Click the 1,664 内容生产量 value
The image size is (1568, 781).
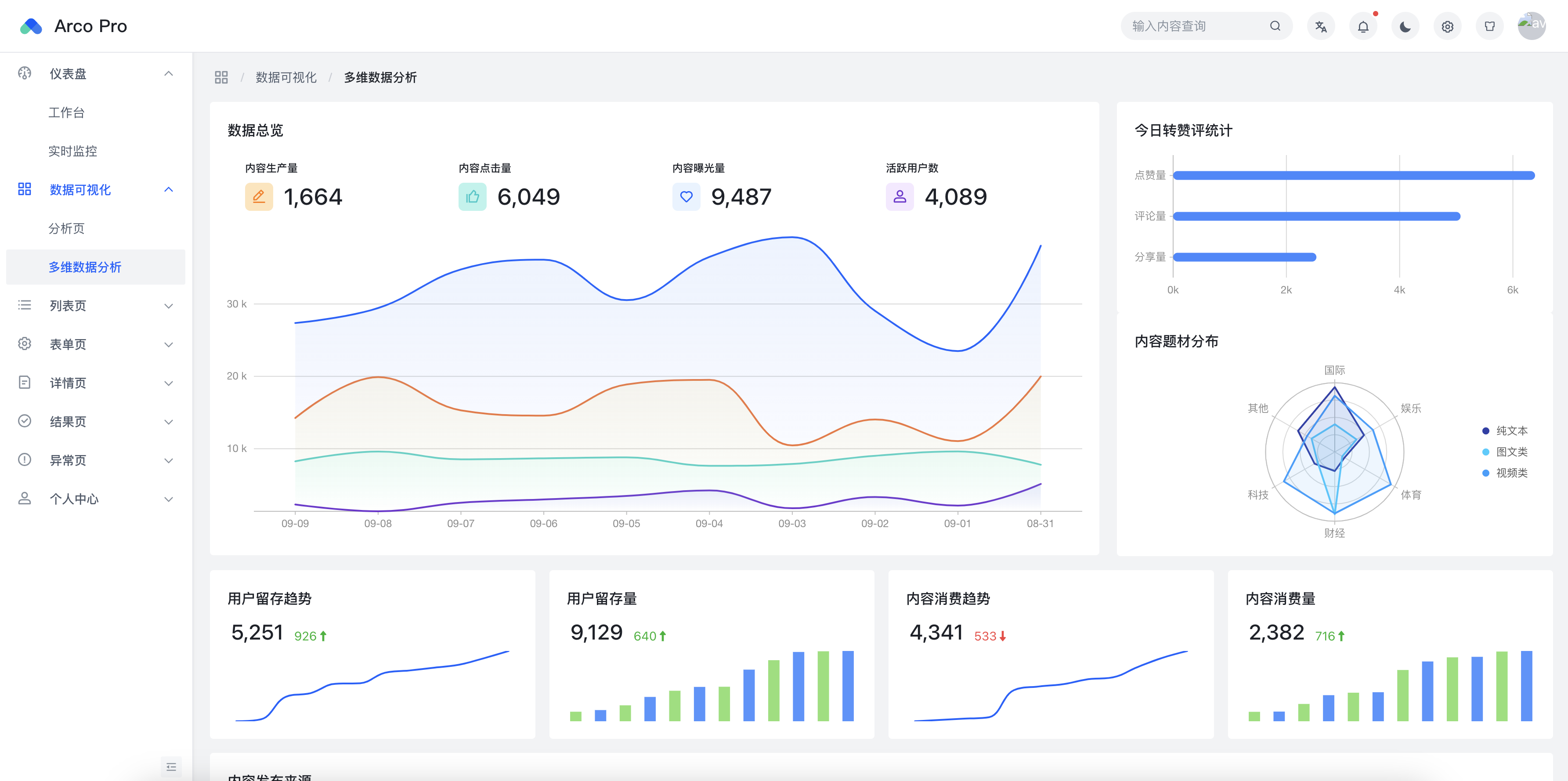tap(313, 197)
